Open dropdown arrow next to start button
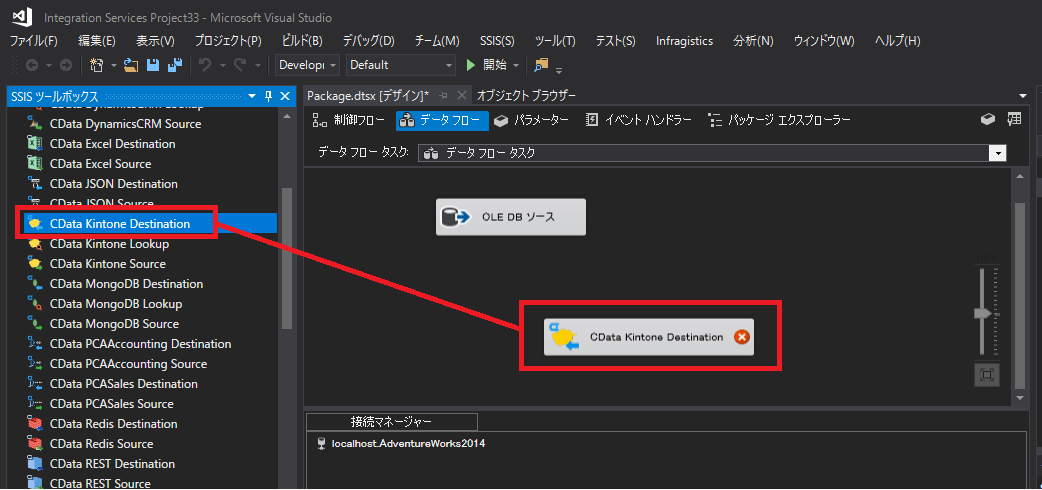Screen dimensions: 1042x490 click(x=515, y=65)
